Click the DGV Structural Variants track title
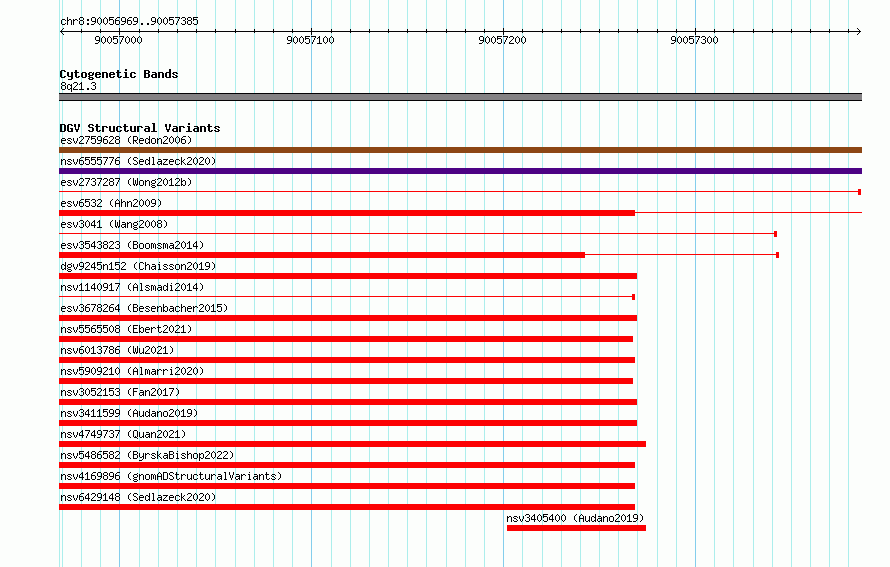 [140, 128]
